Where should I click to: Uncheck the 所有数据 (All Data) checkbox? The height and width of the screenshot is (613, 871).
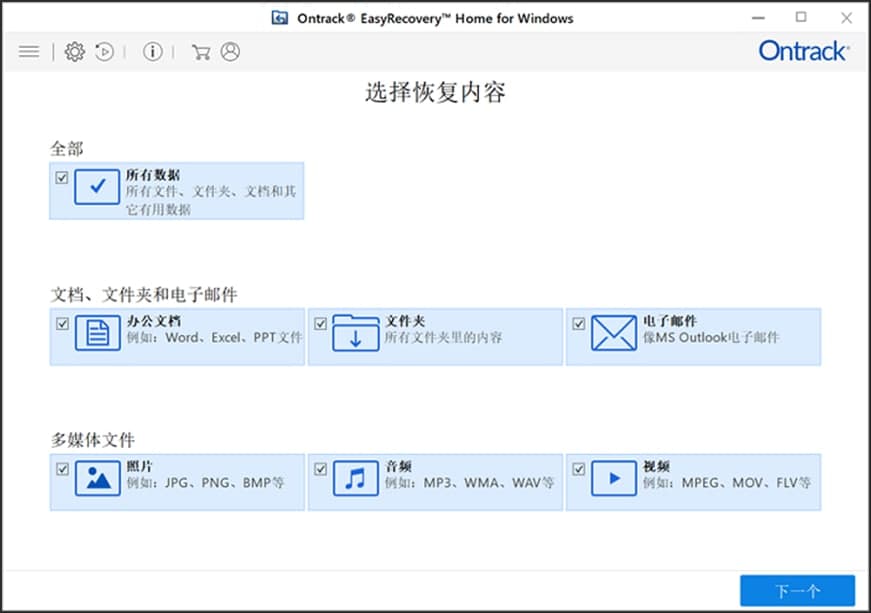(62, 177)
